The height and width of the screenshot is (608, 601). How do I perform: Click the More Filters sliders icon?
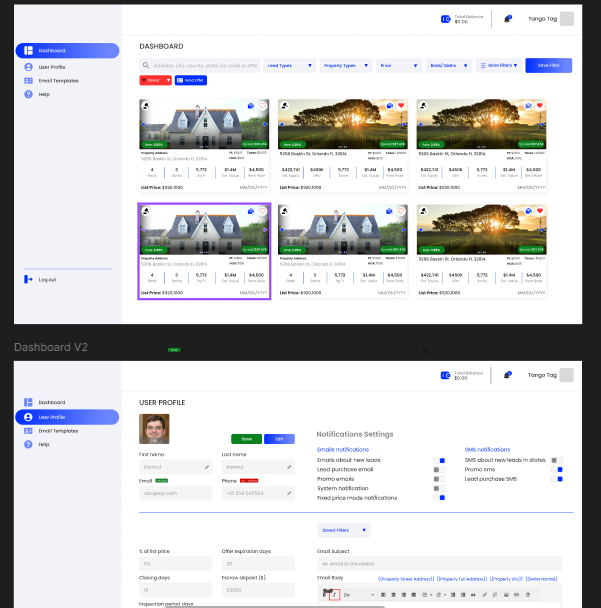point(484,65)
